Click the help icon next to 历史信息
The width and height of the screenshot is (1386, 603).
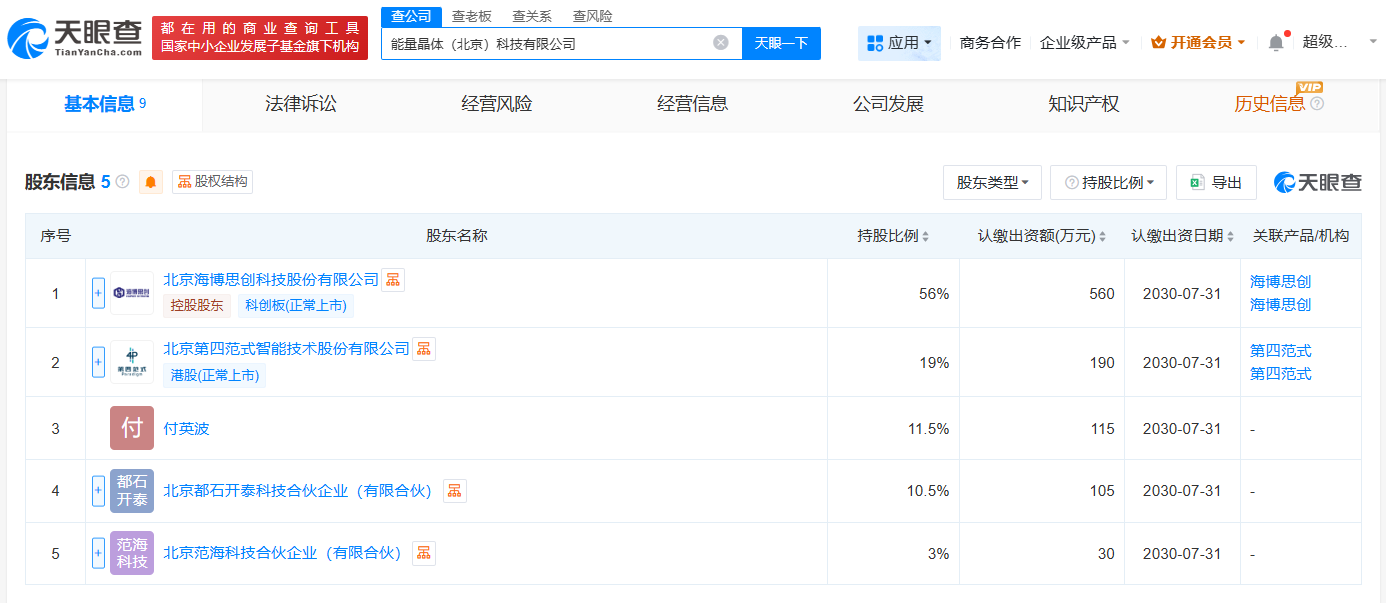(x=1317, y=104)
